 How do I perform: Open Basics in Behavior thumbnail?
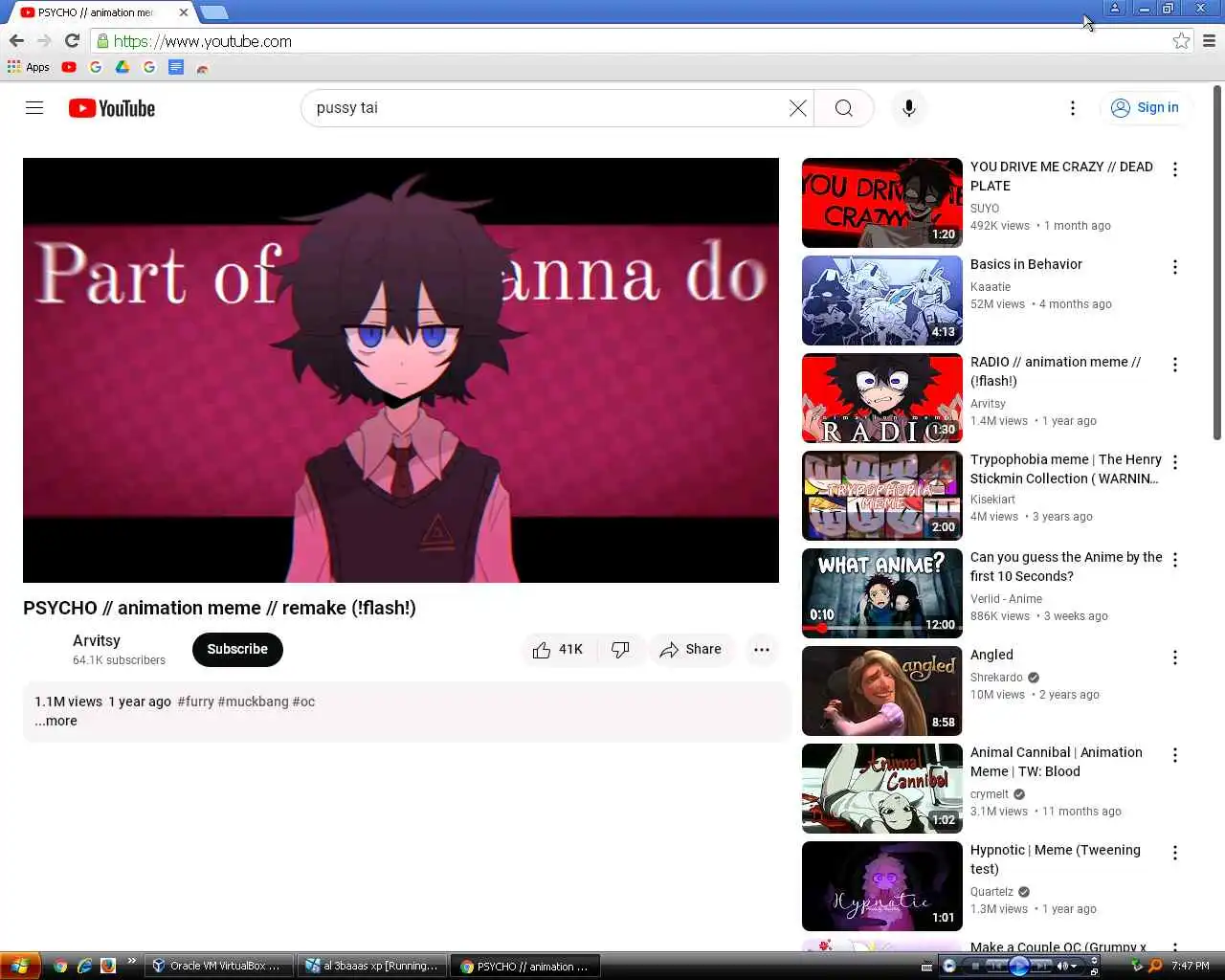[x=882, y=301]
